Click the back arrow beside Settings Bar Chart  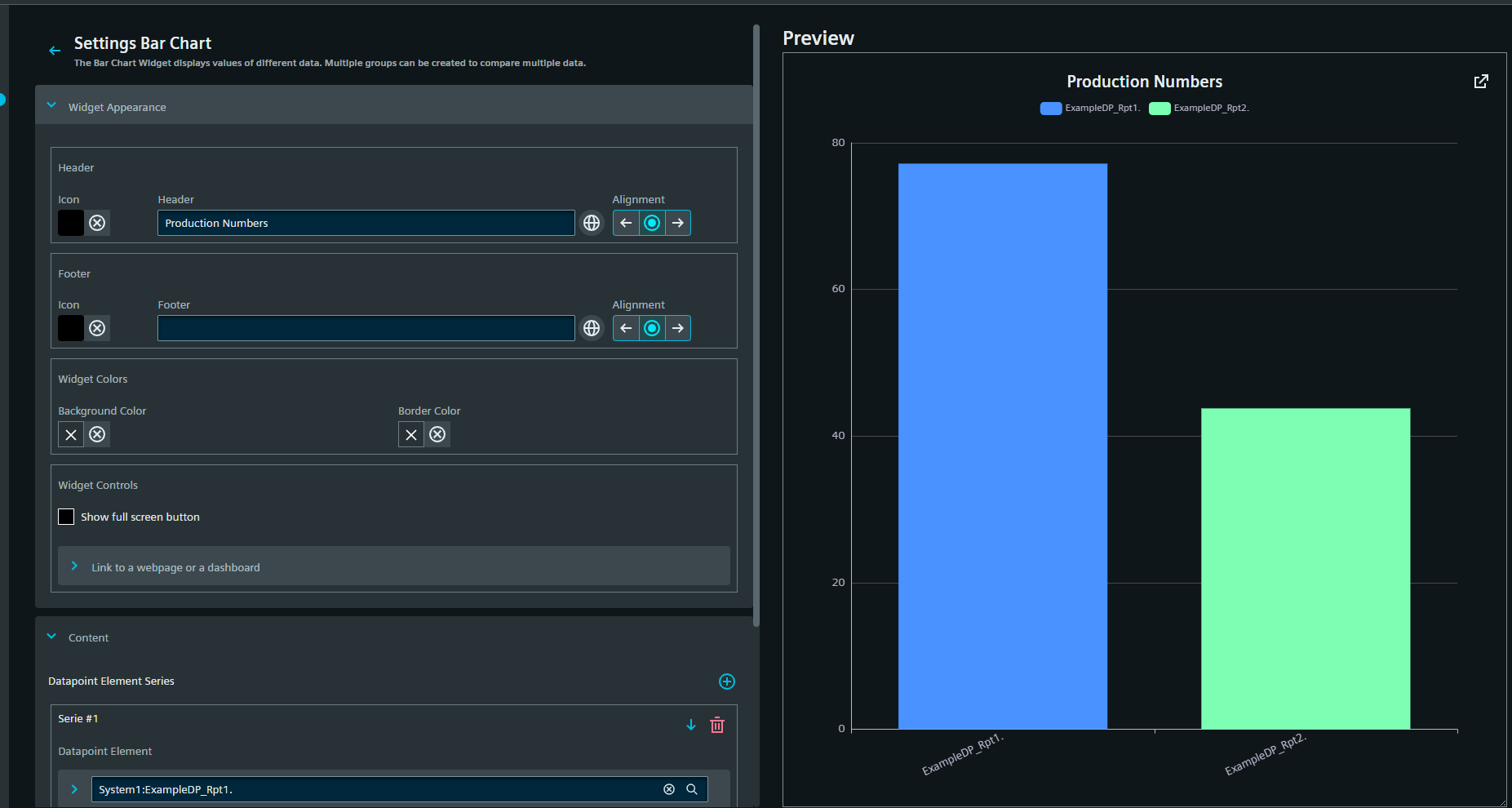tap(55, 51)
